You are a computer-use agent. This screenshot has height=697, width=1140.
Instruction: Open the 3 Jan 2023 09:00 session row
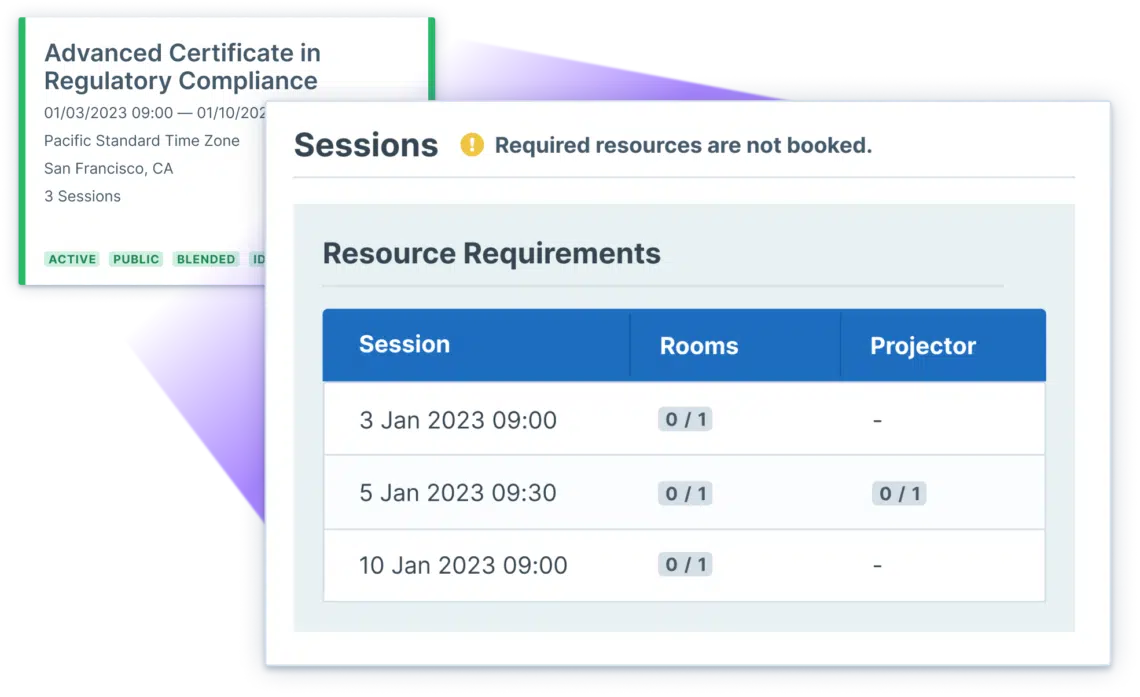(x=684, y=419)
